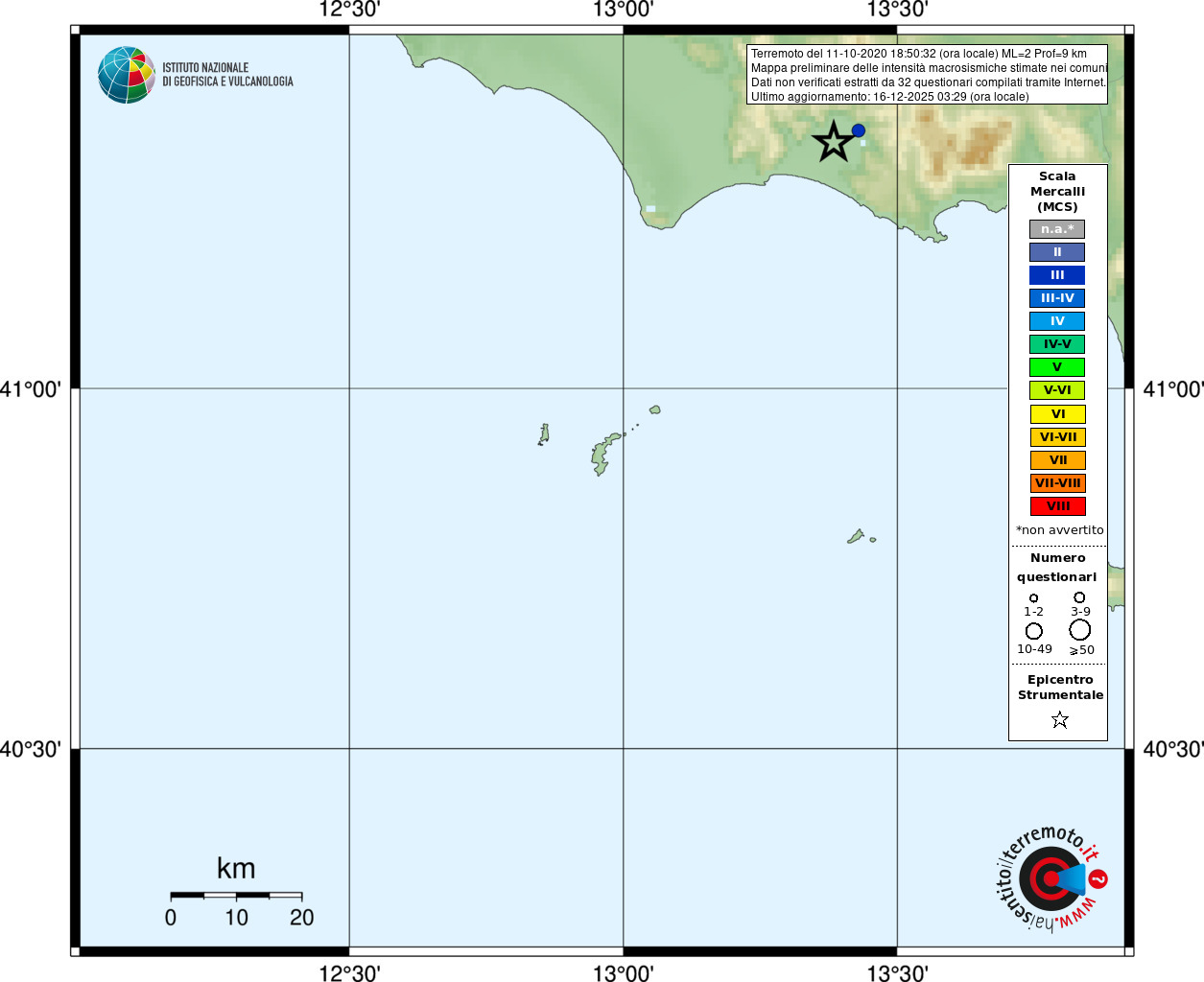Select the light blue IV intensity swatch
Image resolution: width=1204 pixels, height=982 pixels.
1057,321
